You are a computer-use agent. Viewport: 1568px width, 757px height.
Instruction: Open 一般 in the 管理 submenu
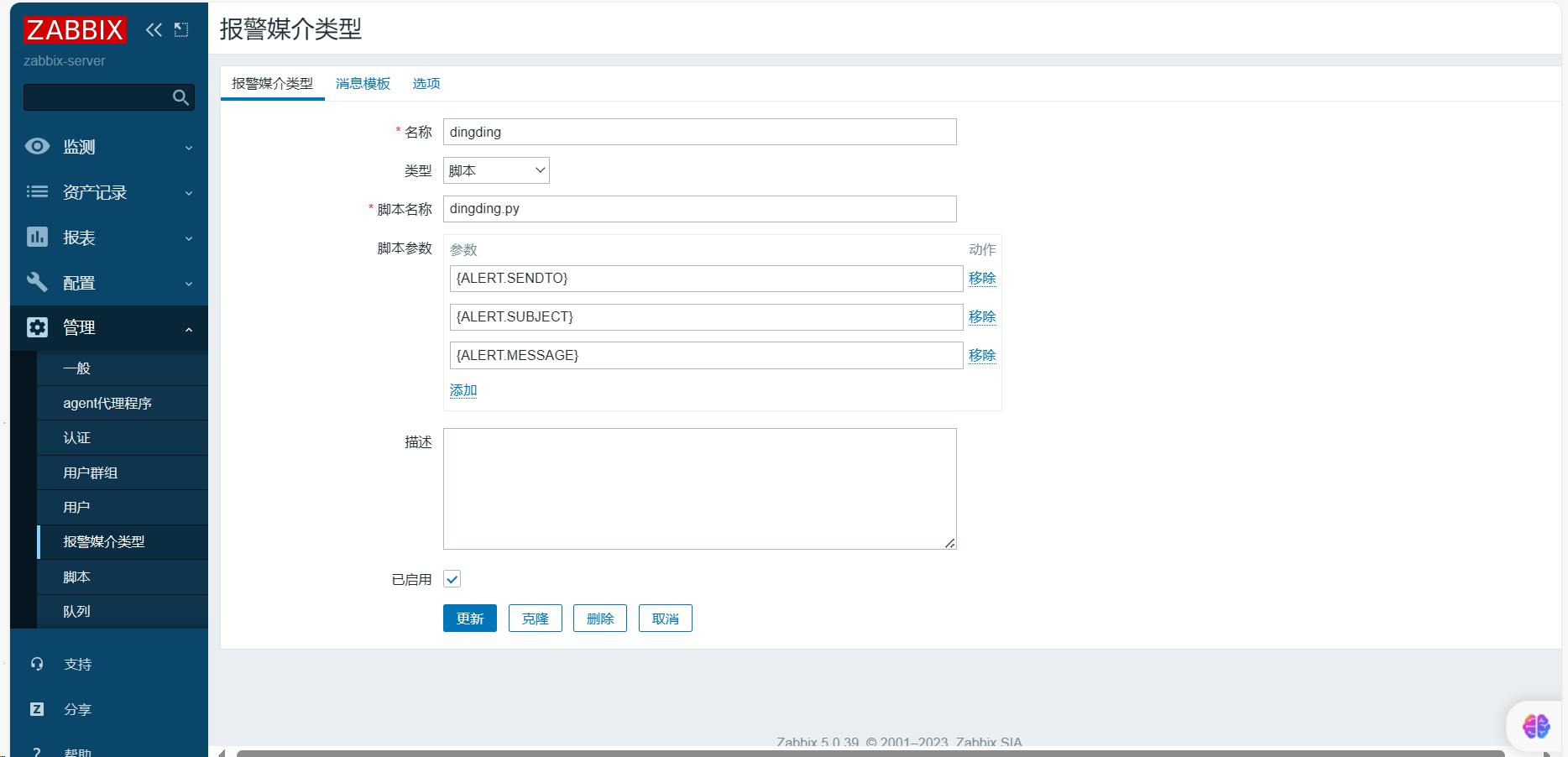[x=123, y=368]
